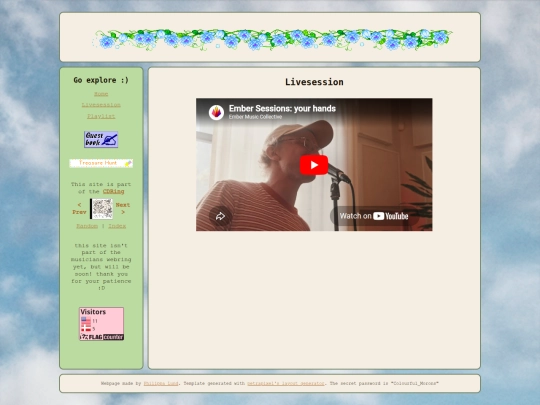Go to the Home page link

[101, 94]
